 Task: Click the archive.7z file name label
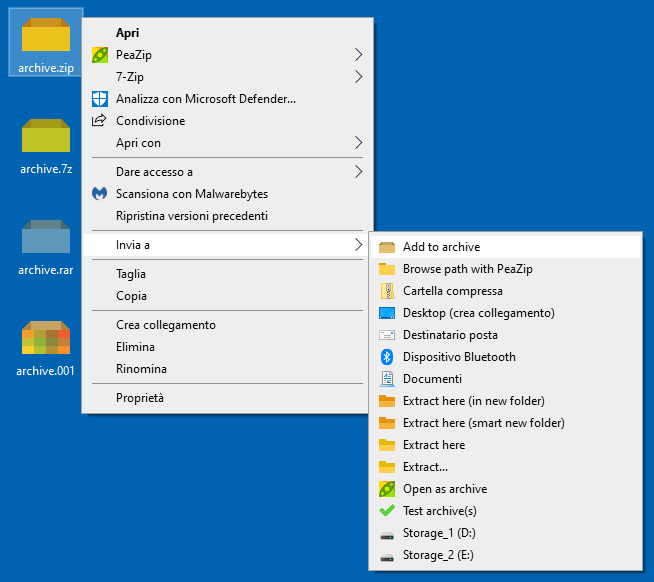(x=46, y=169)
